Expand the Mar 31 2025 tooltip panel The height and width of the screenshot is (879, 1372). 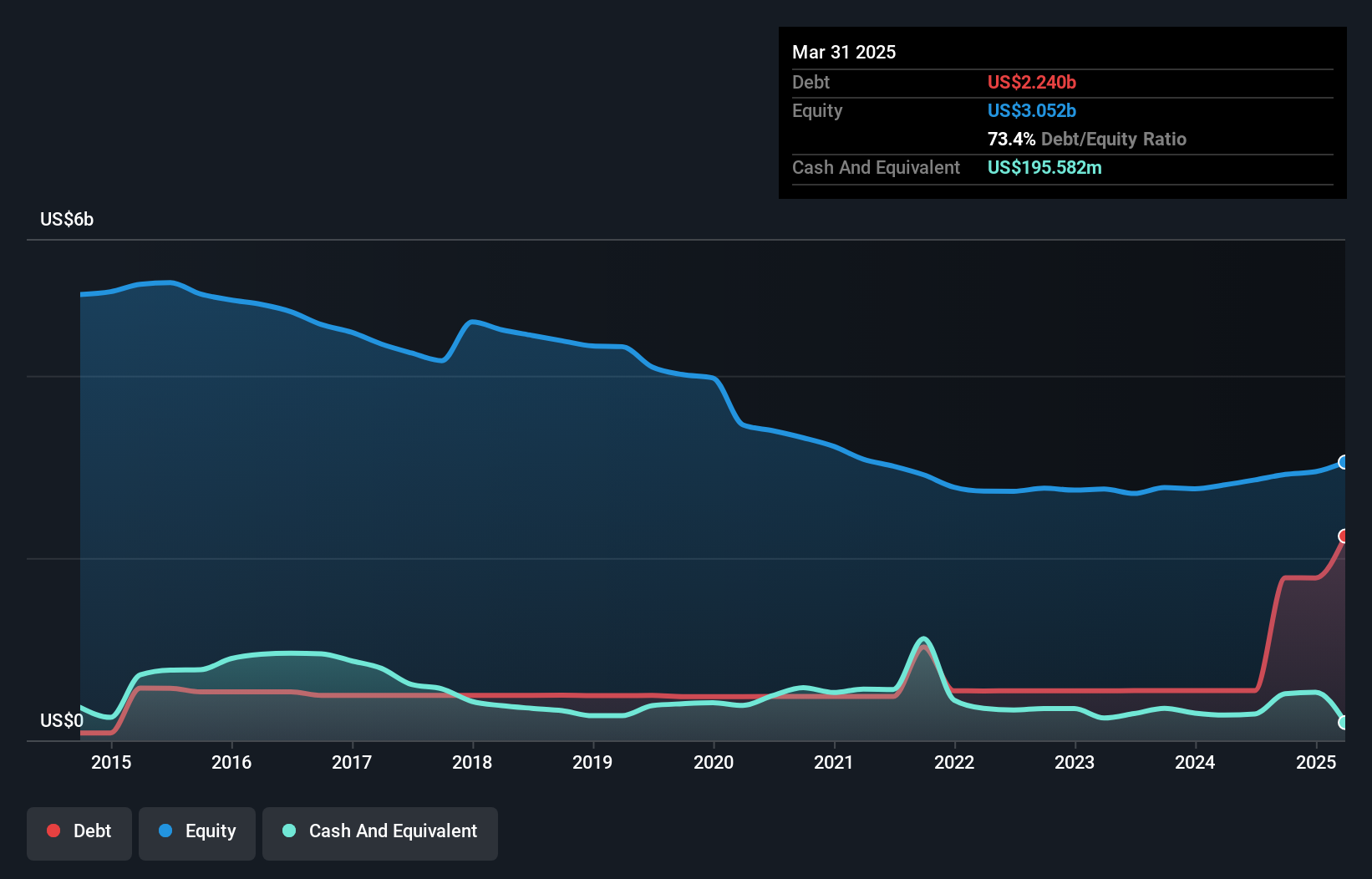[843, 52]
